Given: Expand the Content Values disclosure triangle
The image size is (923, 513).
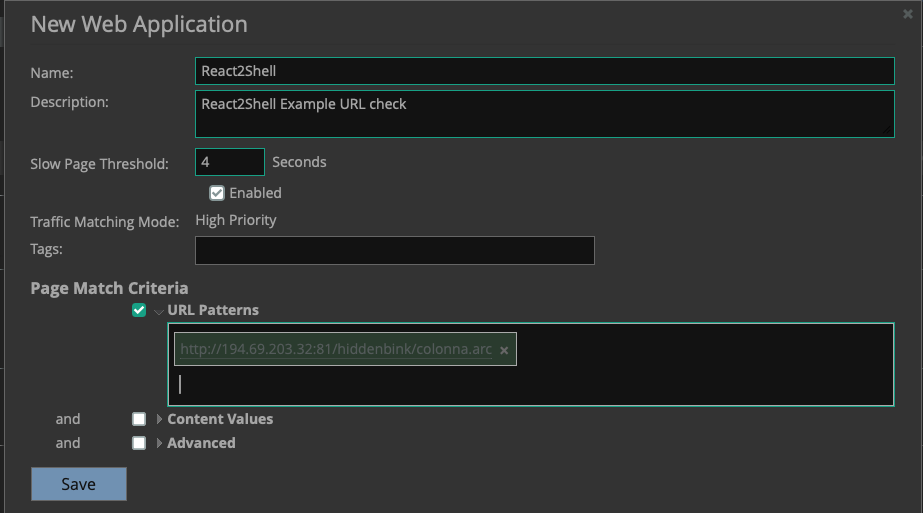Looking at the screenshot, I should (159, 419).
